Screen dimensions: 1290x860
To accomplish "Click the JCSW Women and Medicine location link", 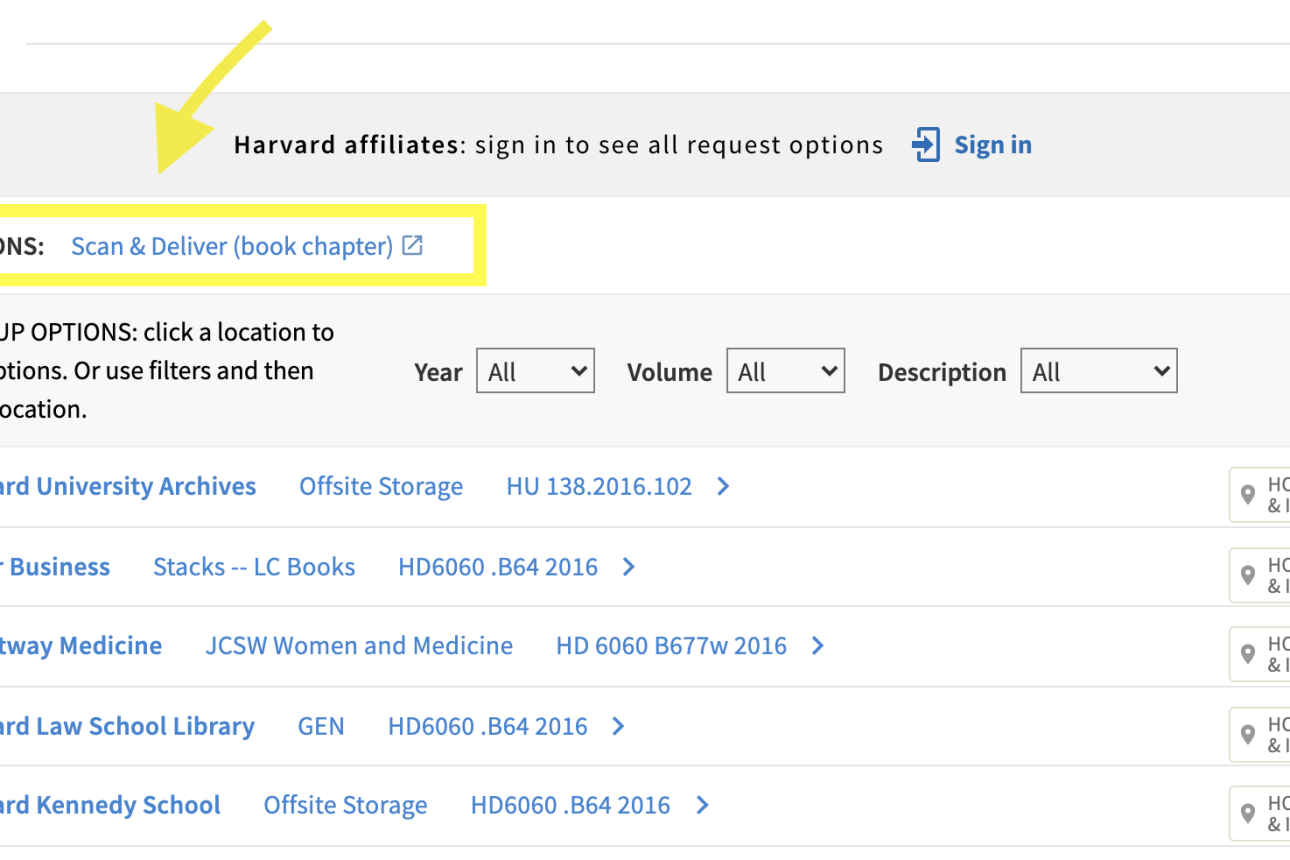I will click(x=359, y=646).
